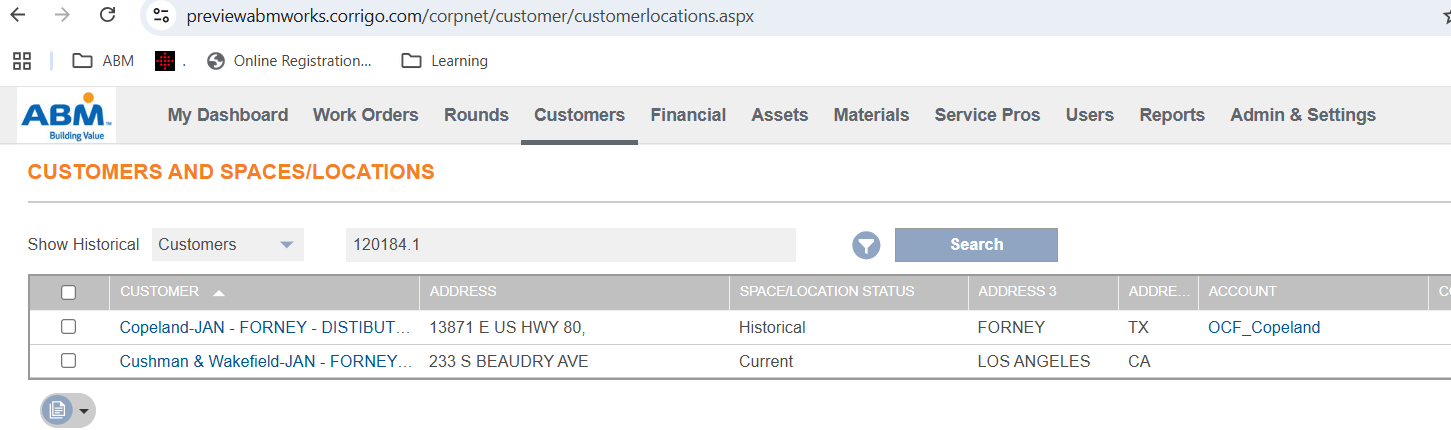Open the Show Historical Customers dropdown
The width and height of the screenshot is (1451, 430).
[227, 244]
